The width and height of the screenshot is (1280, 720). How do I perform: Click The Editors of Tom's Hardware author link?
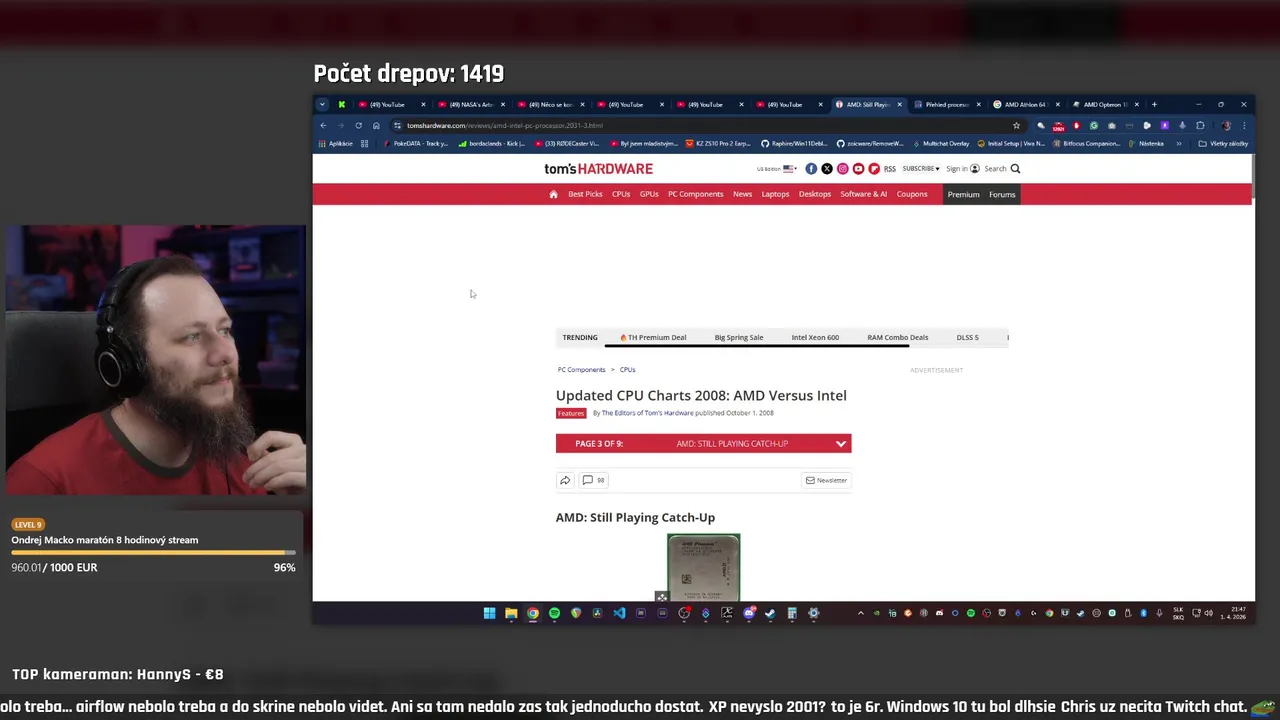pyautogui.click(x=647, y=413)
